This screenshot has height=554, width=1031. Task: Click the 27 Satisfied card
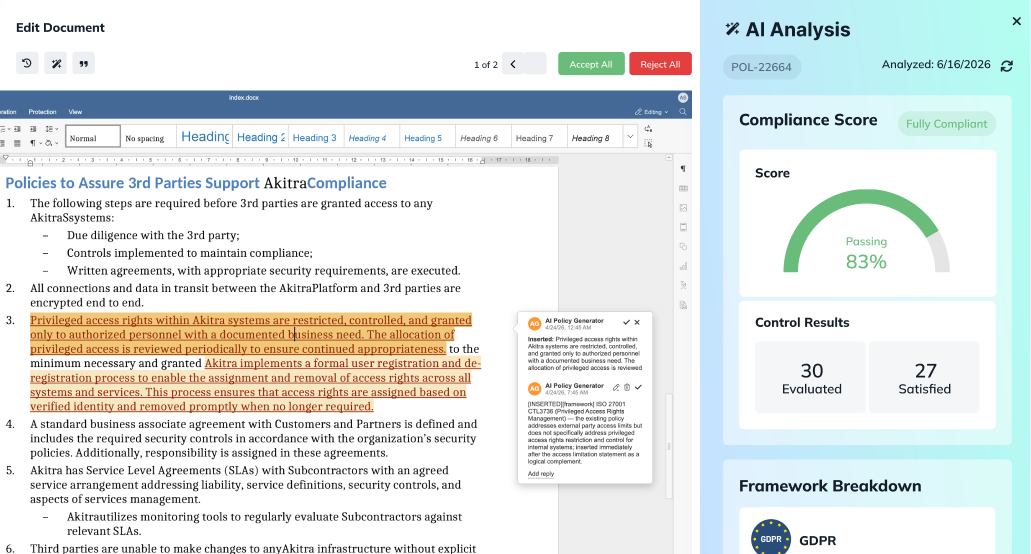(924, 377)
